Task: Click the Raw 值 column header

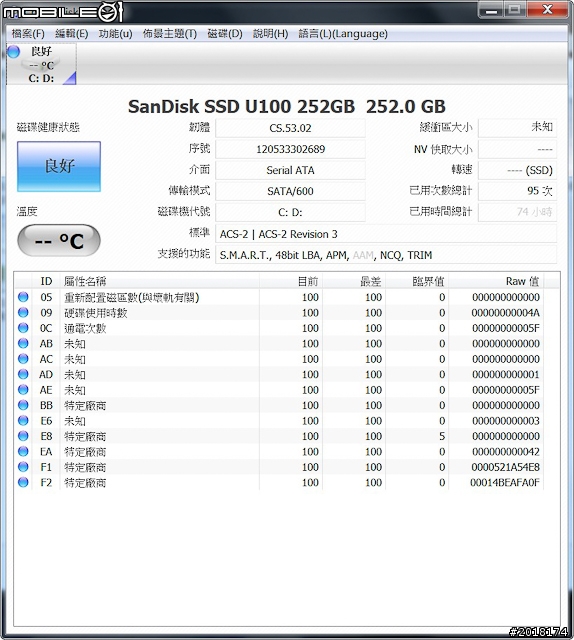Action: (496, 281)
